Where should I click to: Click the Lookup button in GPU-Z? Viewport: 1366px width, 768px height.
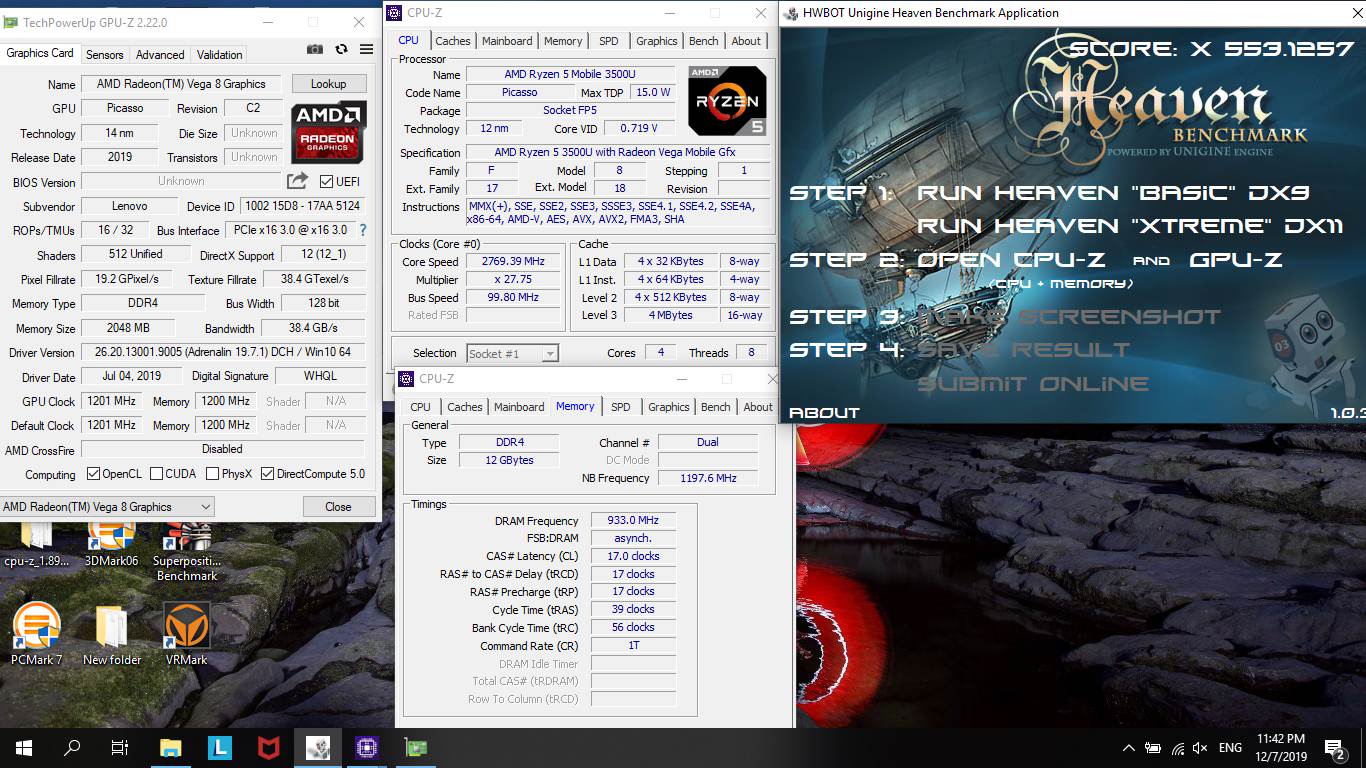point(328,84)
